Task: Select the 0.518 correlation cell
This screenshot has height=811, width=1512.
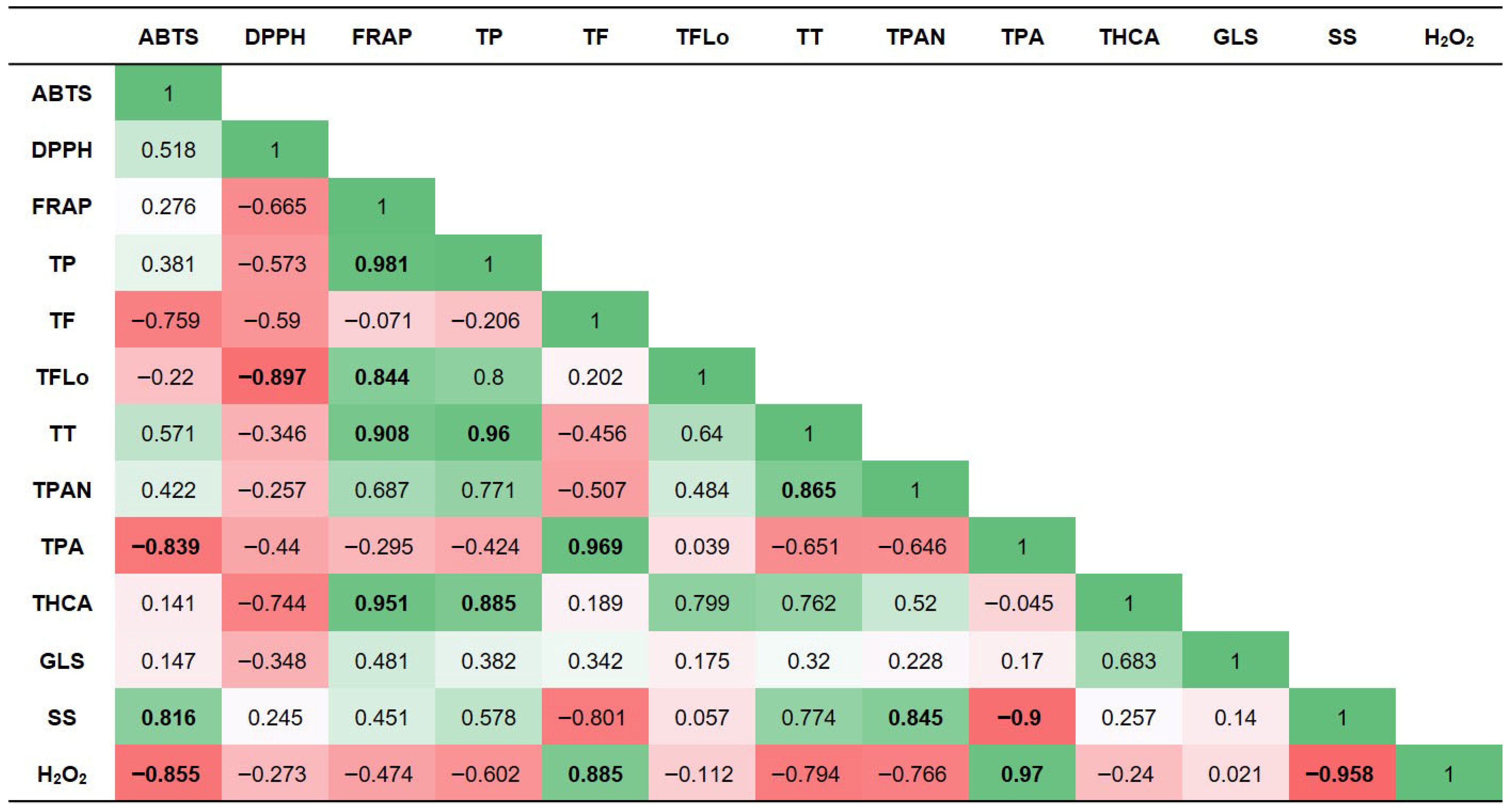Action: (x=168, y=150)
